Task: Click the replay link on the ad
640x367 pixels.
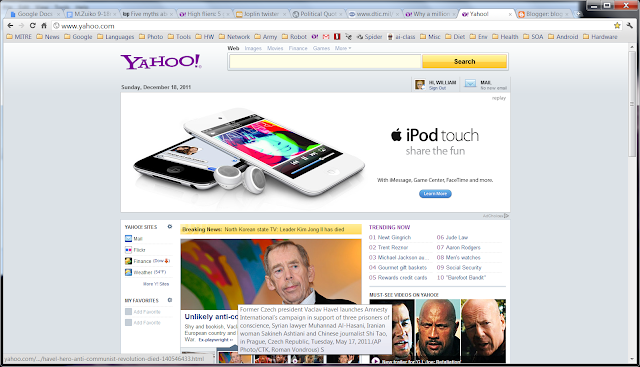Action: (499, 98)
